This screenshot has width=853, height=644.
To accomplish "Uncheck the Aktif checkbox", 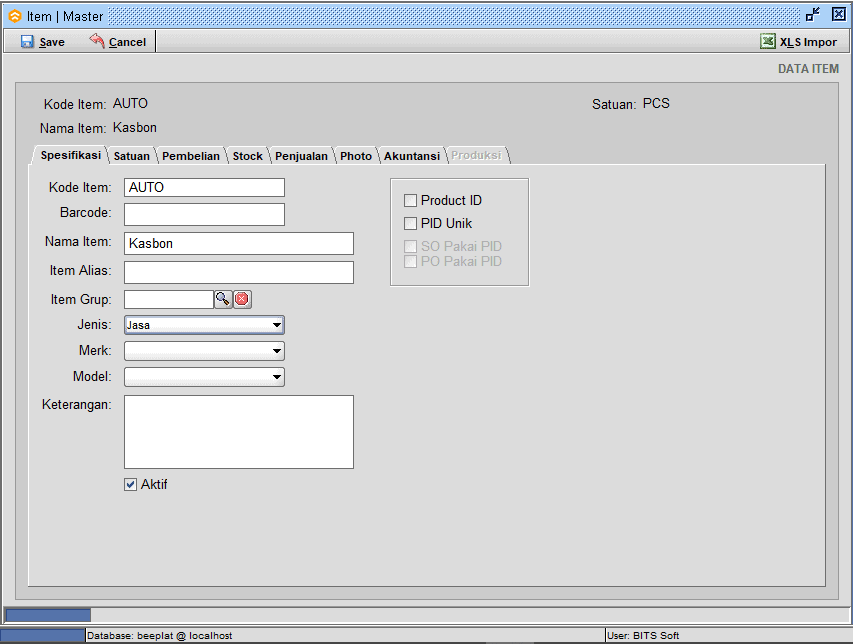I will click(130, 485).
